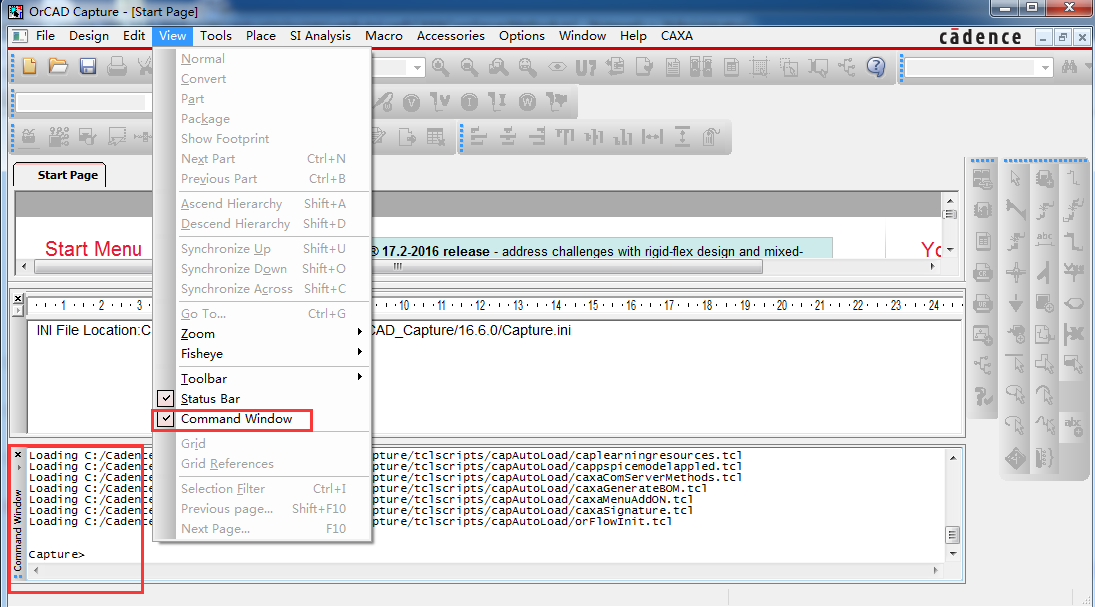Uncheck the Status Bar checkbox
The width and height of the screenshot is (1095, 607).
166,399
